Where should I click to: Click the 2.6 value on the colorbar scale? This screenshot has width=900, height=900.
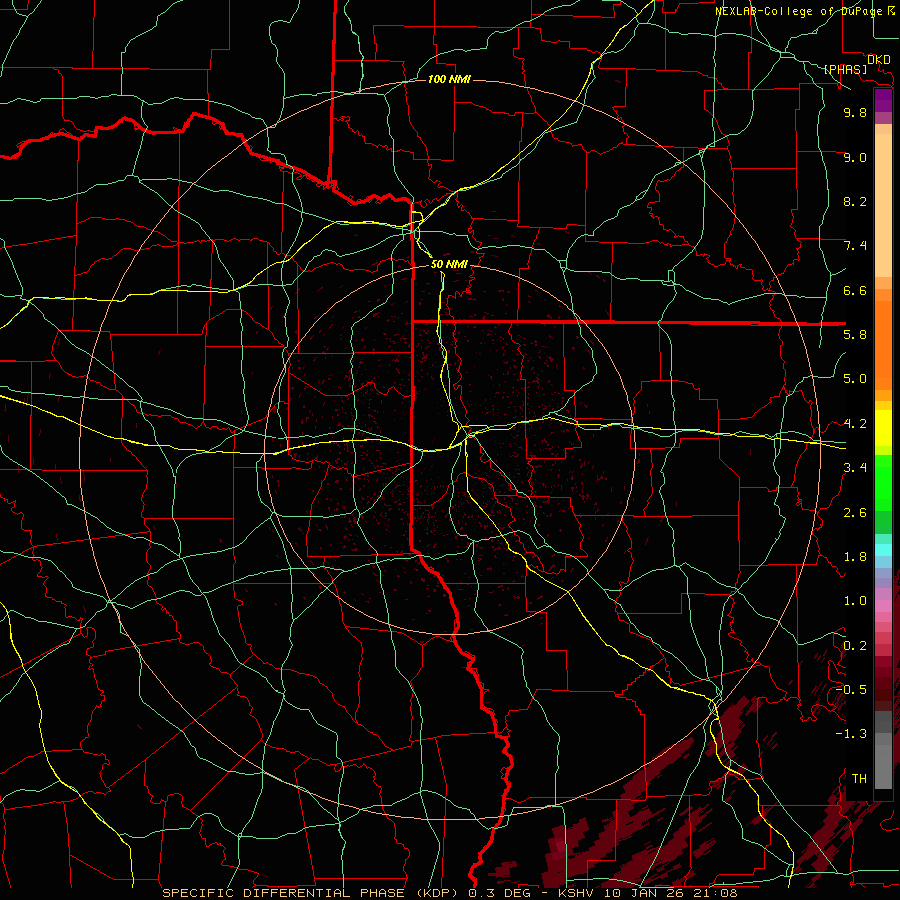tap(855, 512)
